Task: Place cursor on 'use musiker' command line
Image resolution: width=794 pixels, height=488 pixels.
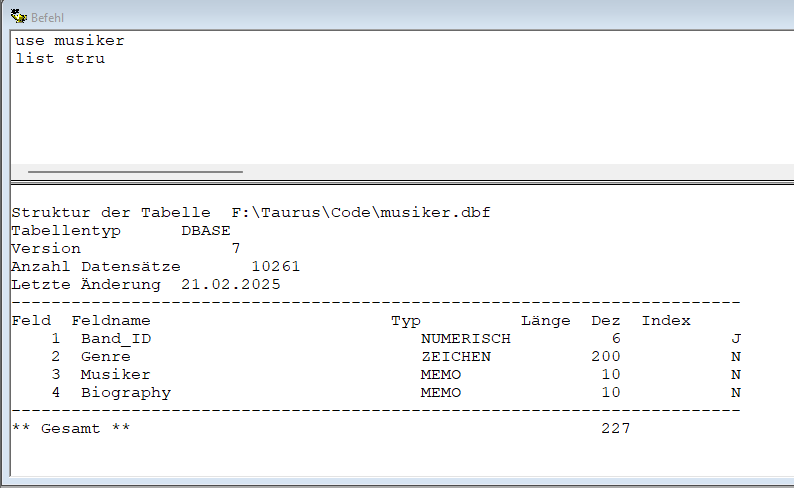Action: [69, 41]
